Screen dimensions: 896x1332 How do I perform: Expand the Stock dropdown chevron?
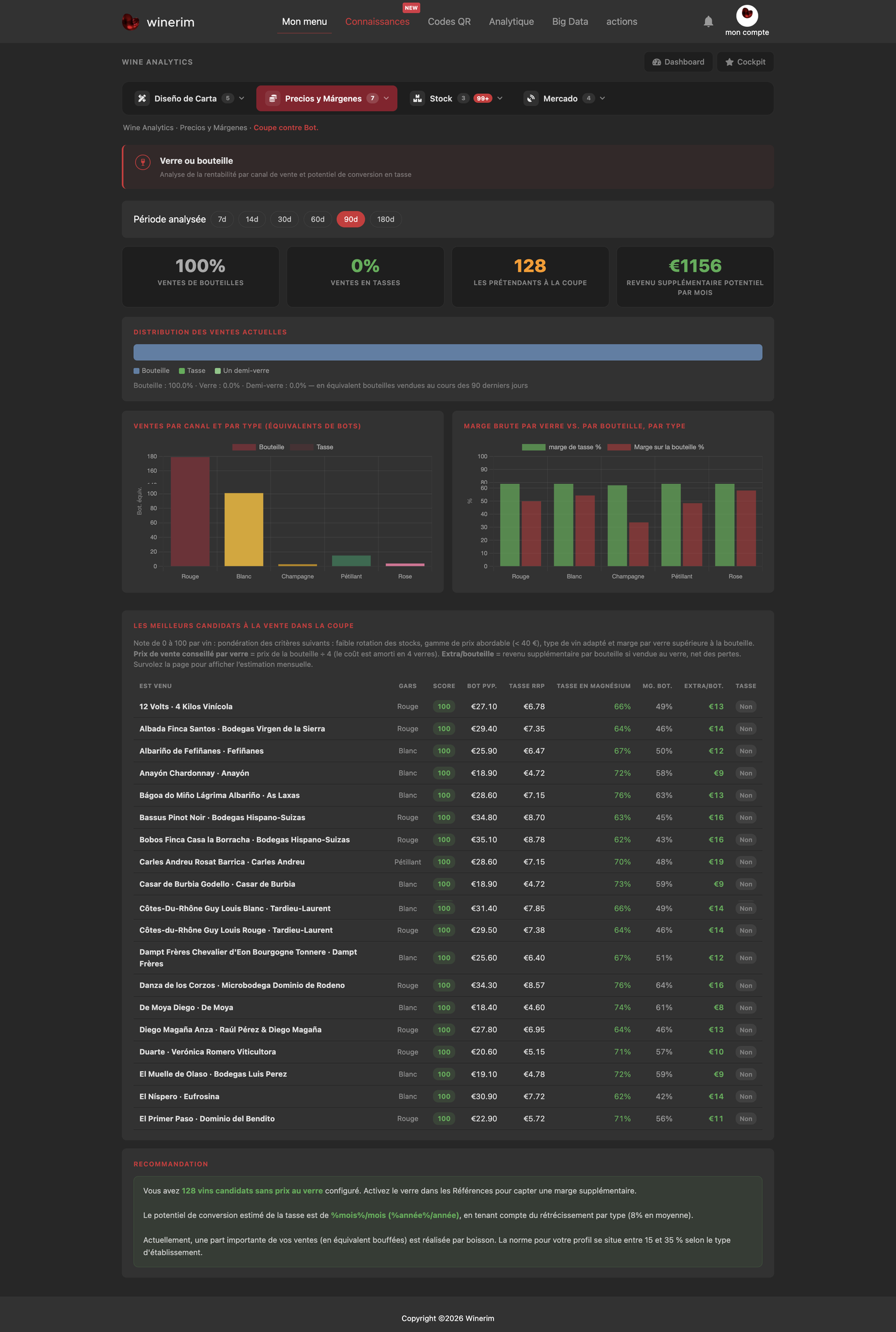500,99
